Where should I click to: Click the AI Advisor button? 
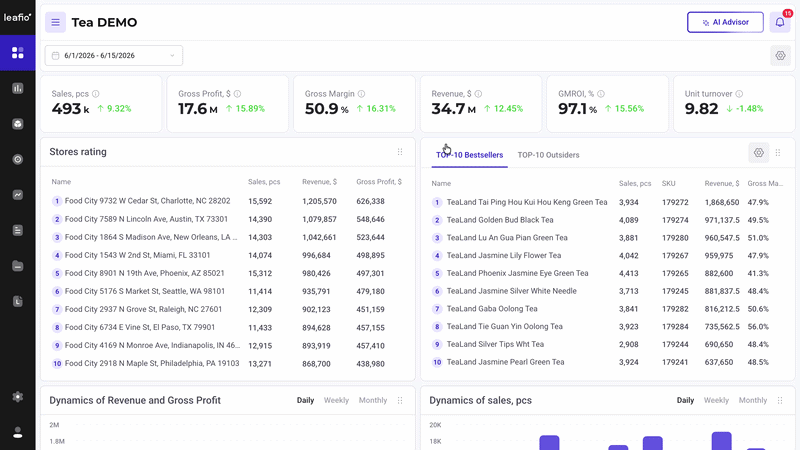pyautogui.click(x=725, y=22)
